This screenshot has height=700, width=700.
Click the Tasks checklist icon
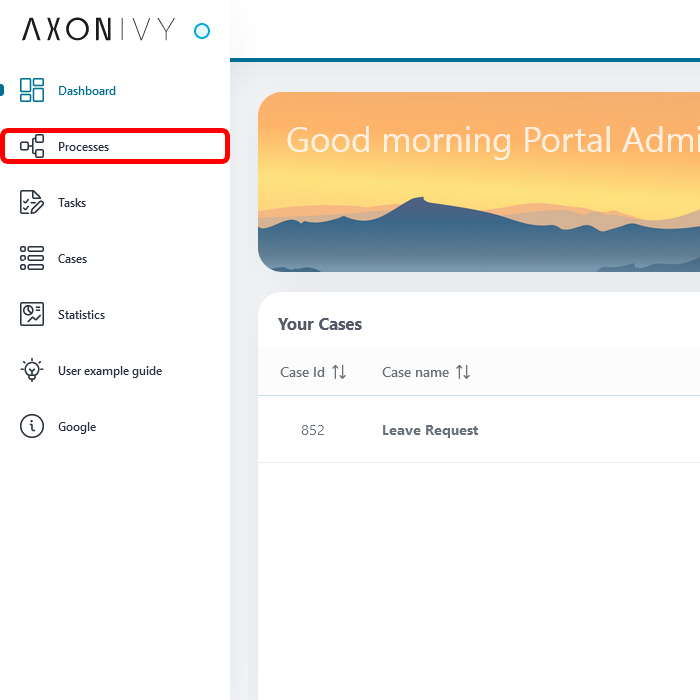coord(32,202)
